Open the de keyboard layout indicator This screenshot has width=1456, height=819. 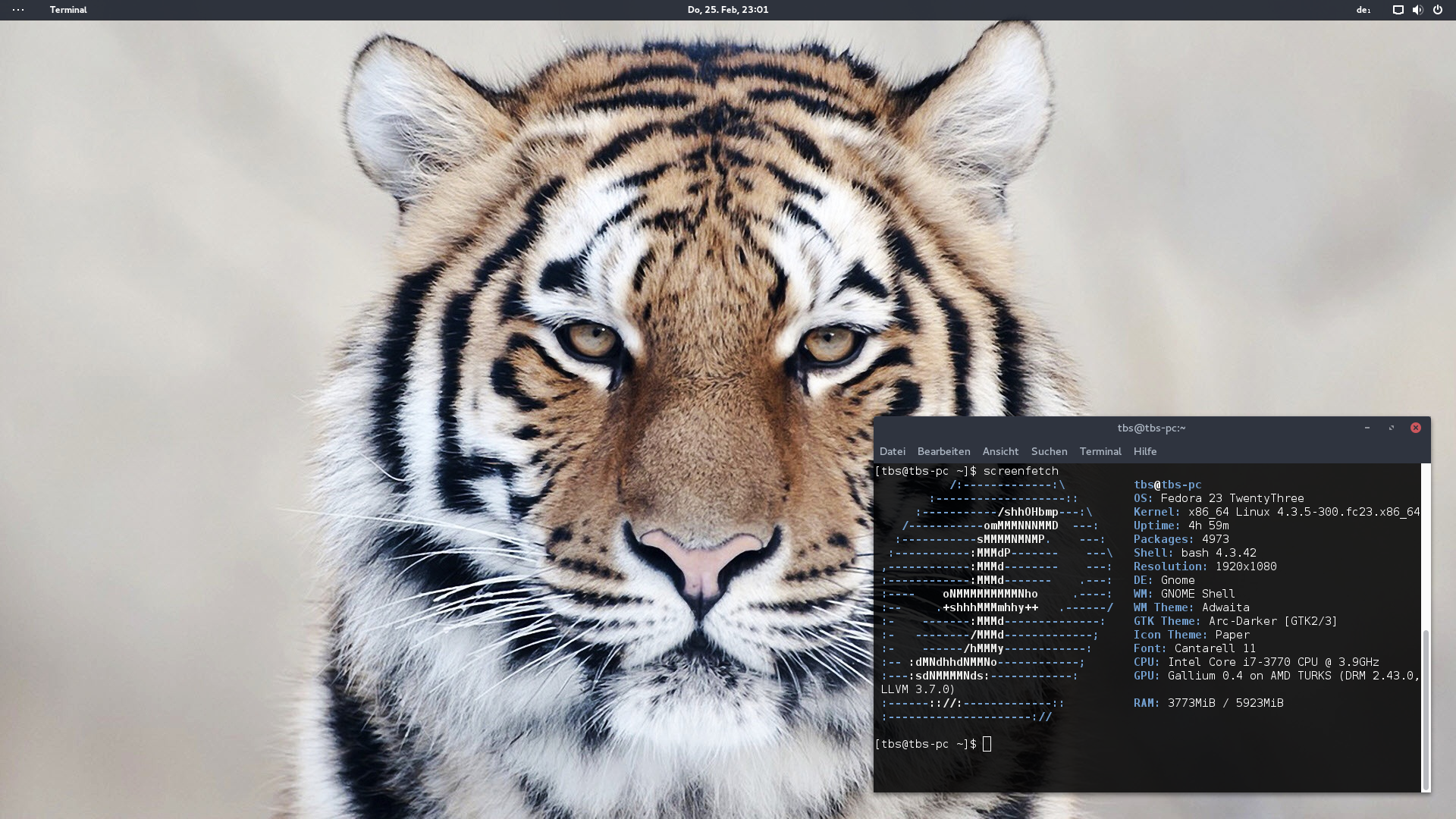click(1363, 10)
